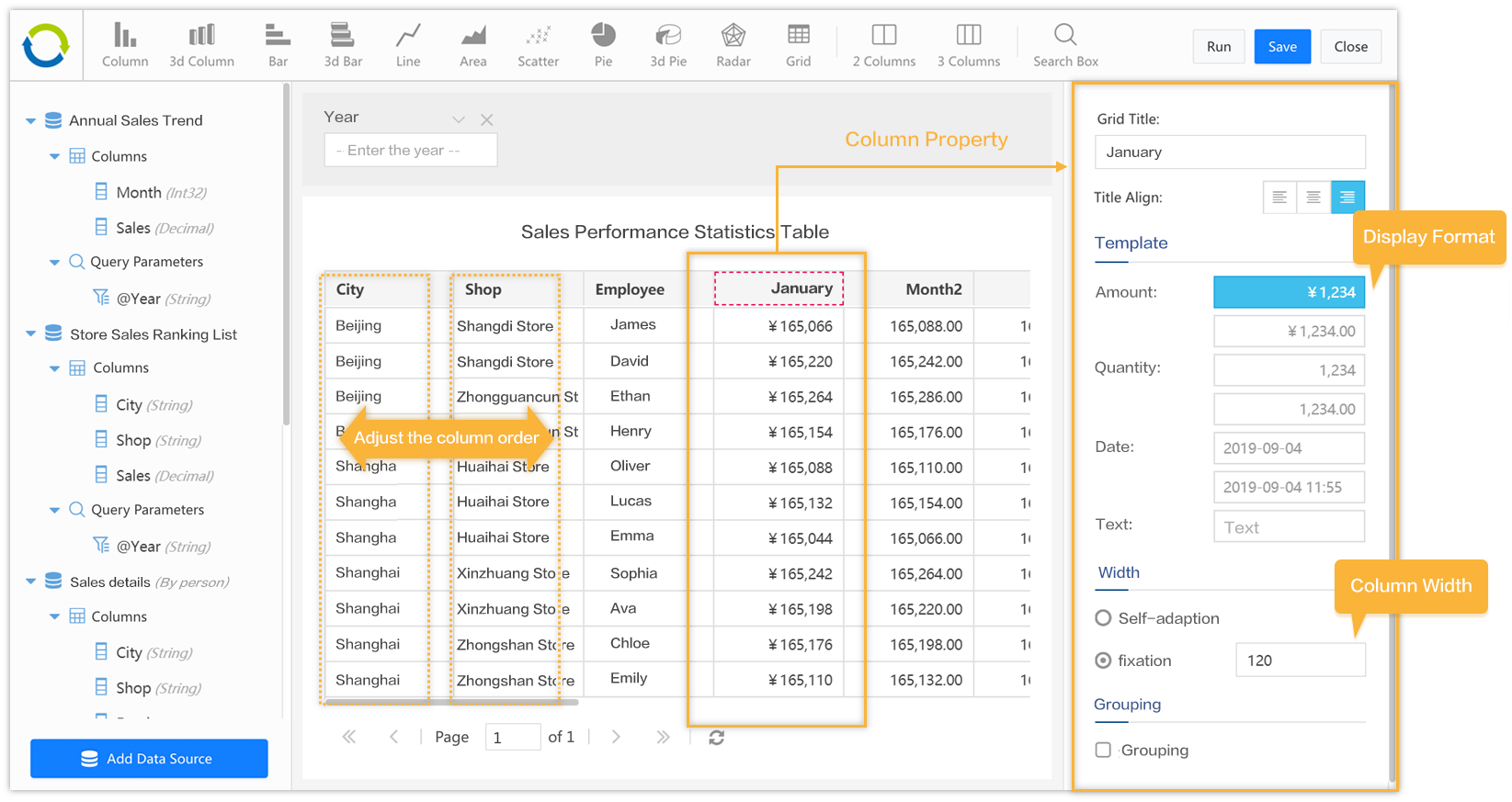This screenshot has width=1512, height=802.
Task: Click the page number field
Action: pyautogui.click(x=513, y=737)
